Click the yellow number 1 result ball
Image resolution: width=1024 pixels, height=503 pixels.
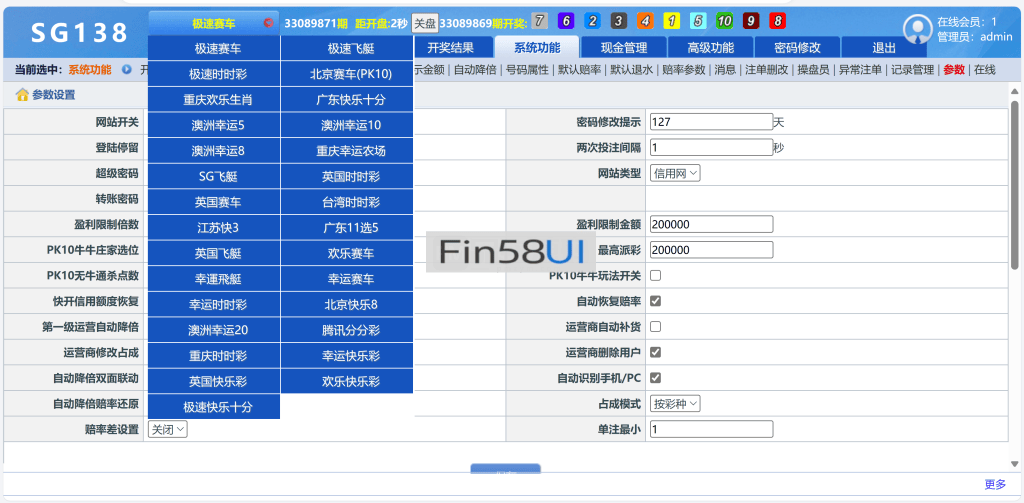click(x=671, y=21)
